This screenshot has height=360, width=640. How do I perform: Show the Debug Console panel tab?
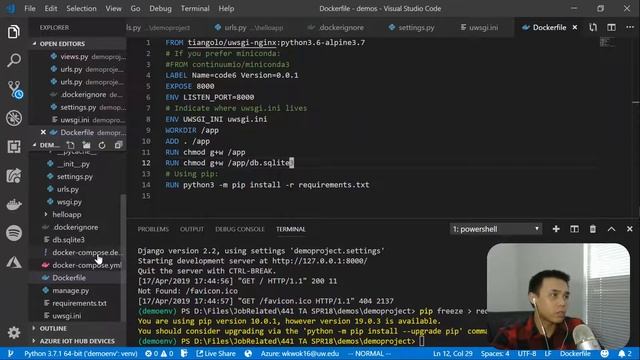pos(240,229)
